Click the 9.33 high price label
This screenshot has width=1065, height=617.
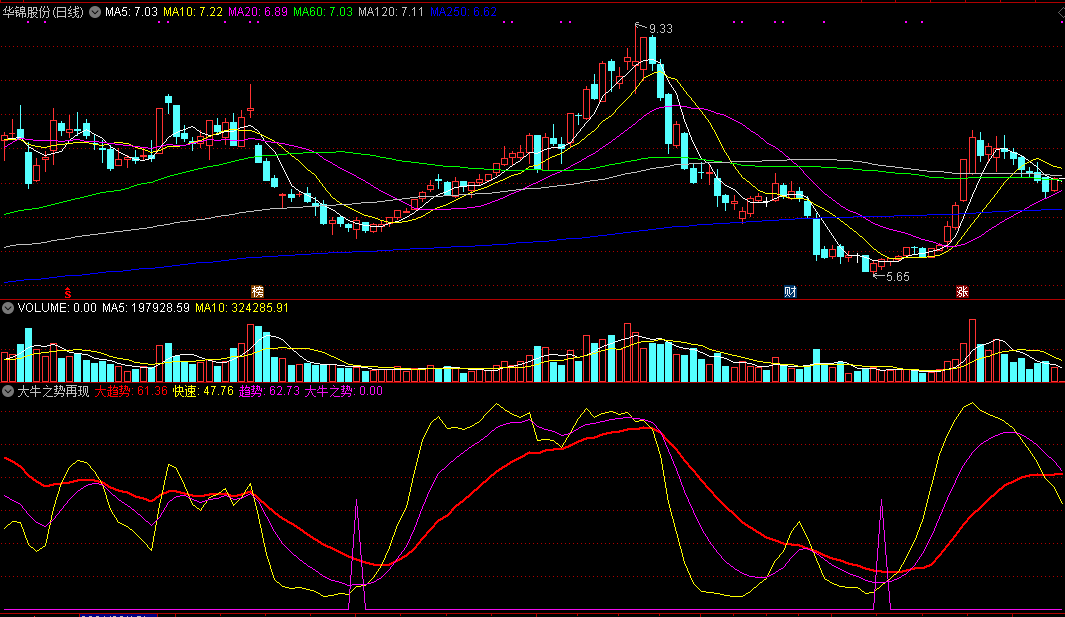point(660,29)
